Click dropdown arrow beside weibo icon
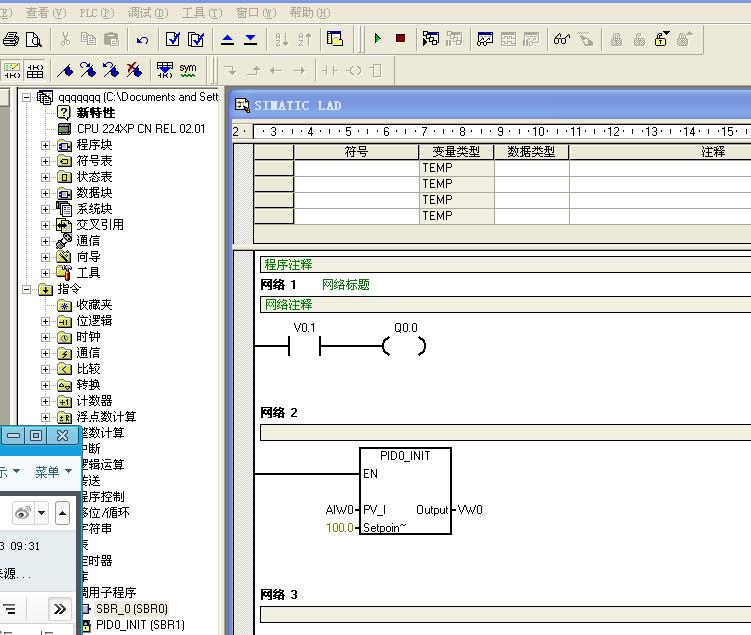This screenshot has width=751, height=635. click(42, 513)
